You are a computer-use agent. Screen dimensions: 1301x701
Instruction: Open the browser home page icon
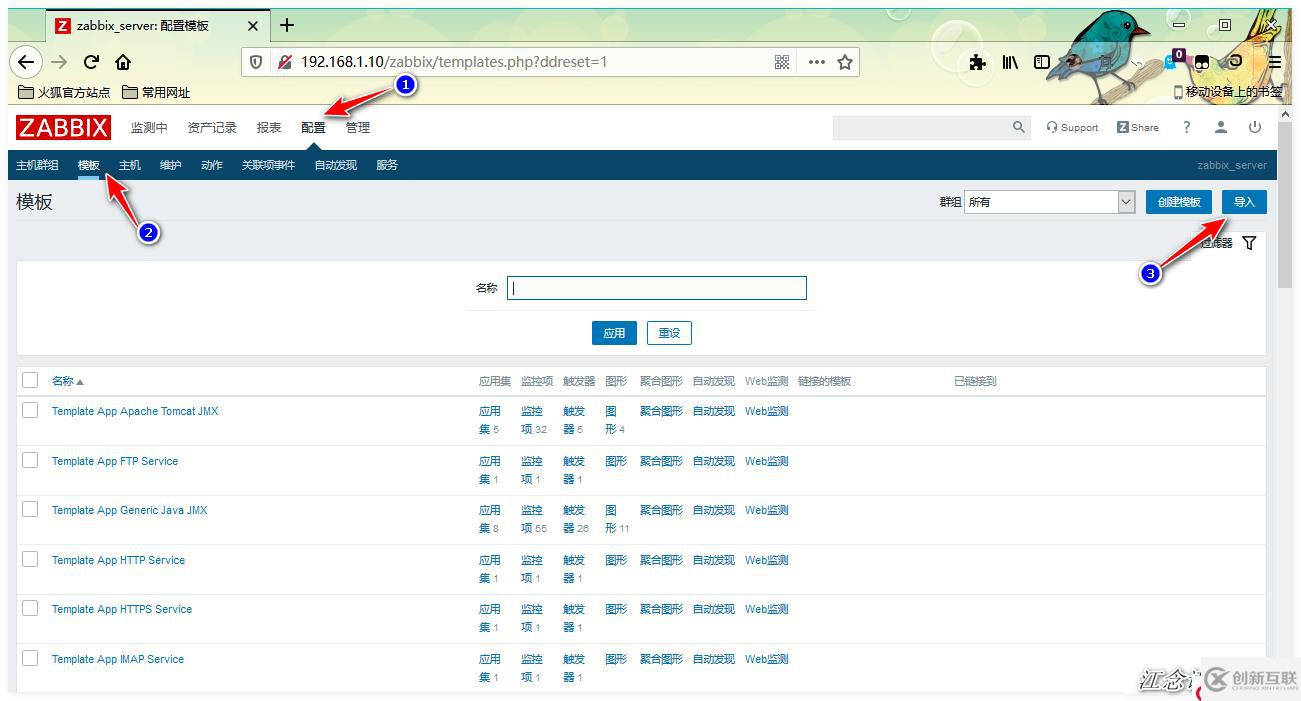[x=123, y=62]
